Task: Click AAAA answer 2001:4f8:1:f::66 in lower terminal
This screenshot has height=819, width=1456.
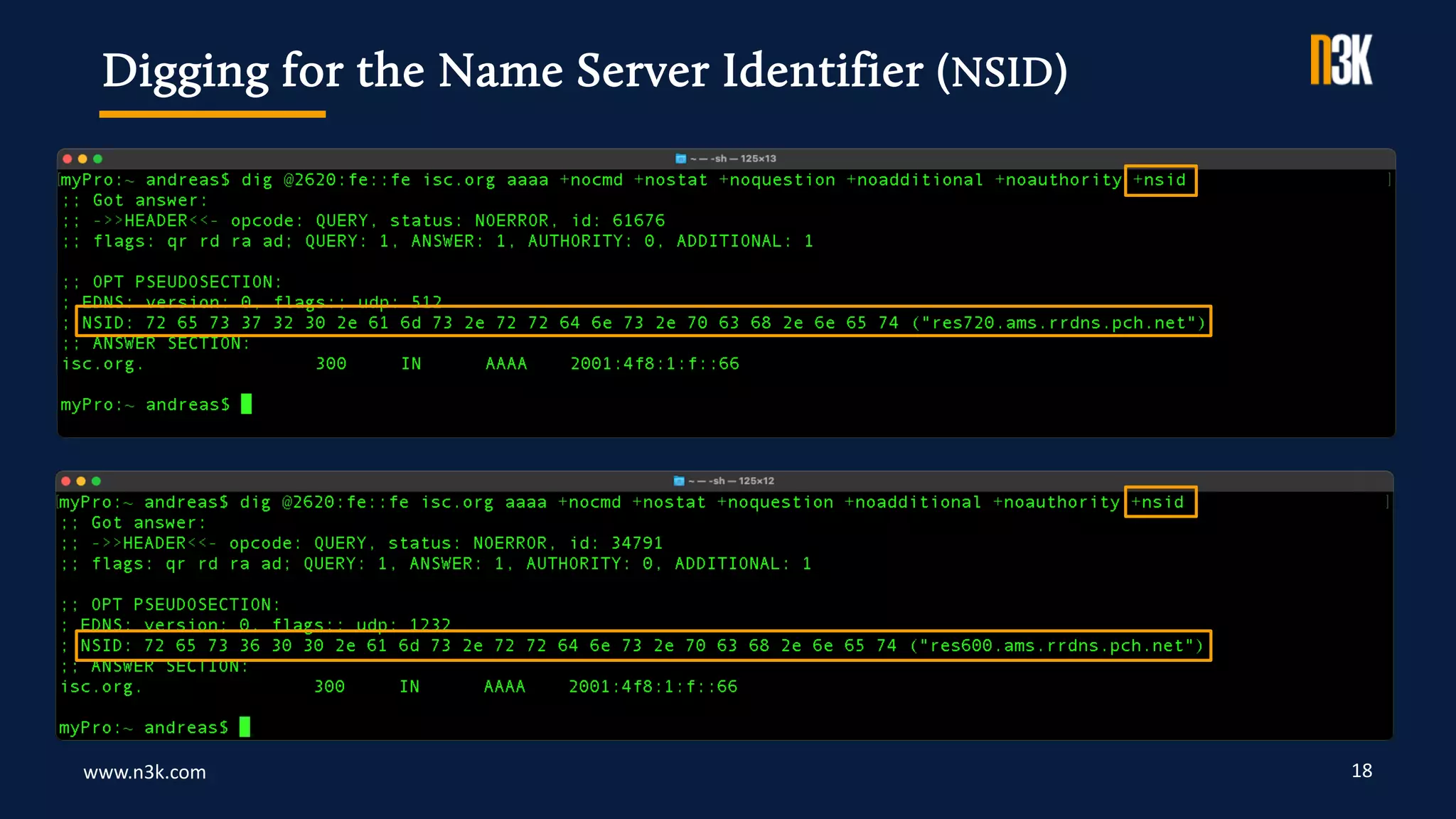Action: click(653, 687)
